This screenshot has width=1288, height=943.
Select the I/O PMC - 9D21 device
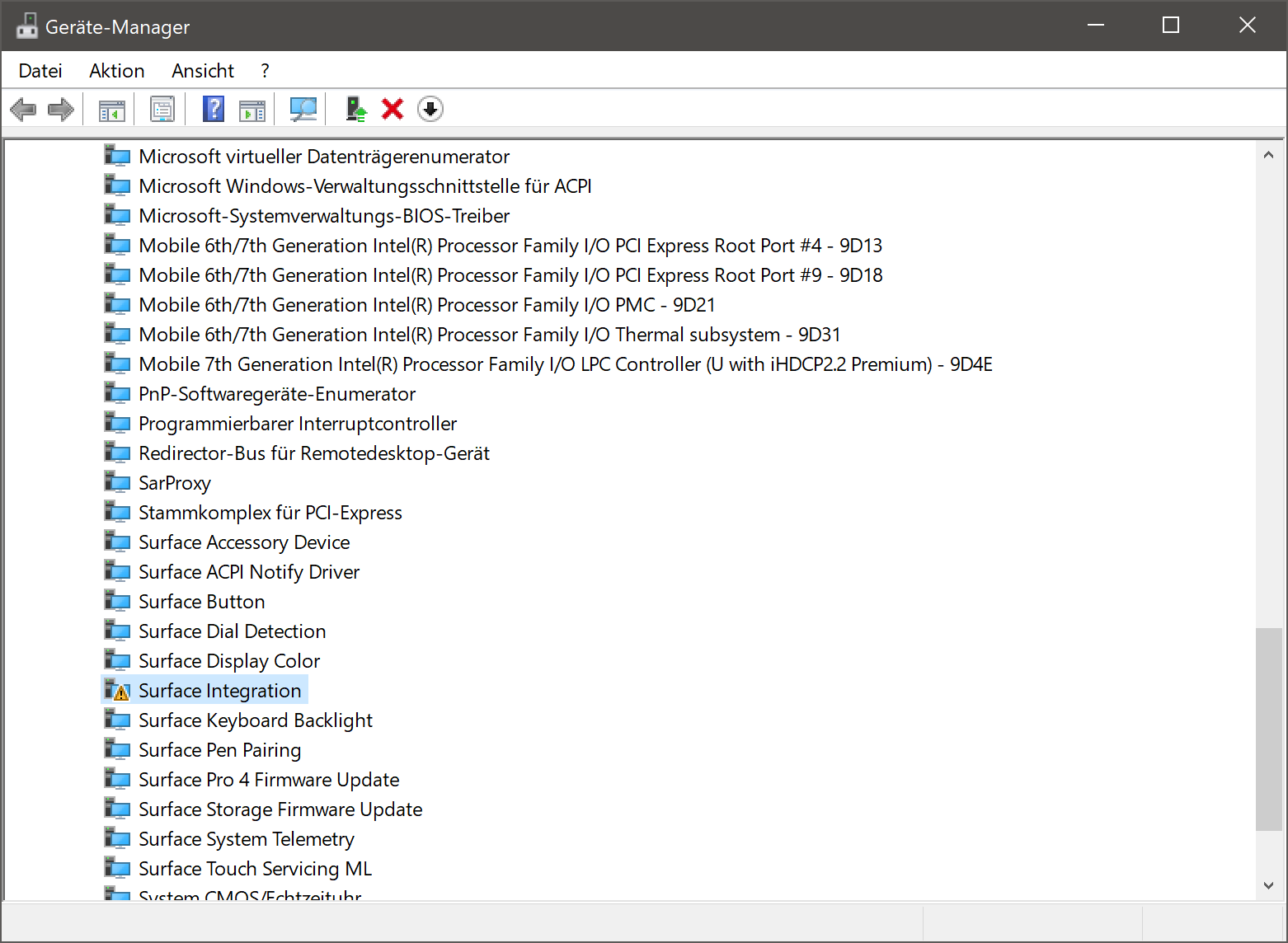click(427, 305)
